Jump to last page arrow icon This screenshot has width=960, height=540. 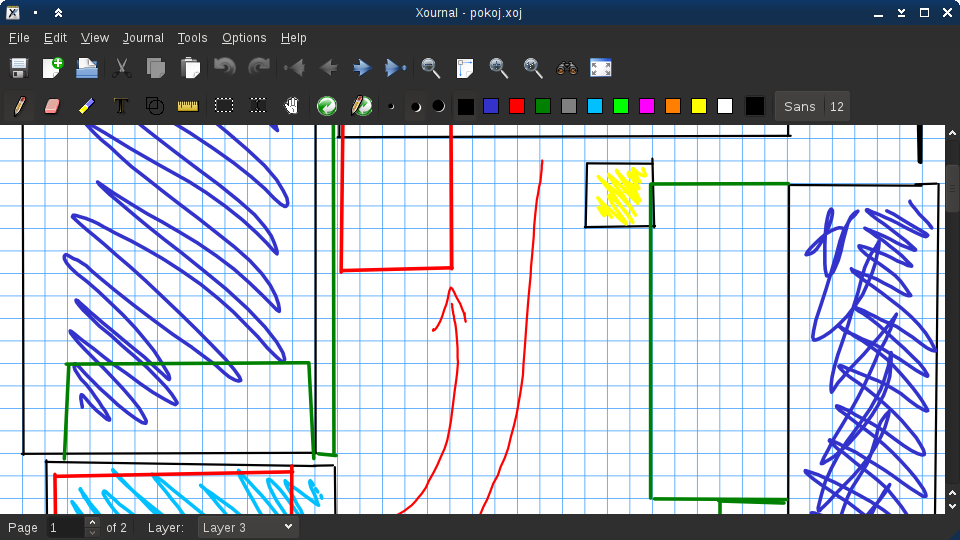tap(396, 68)
